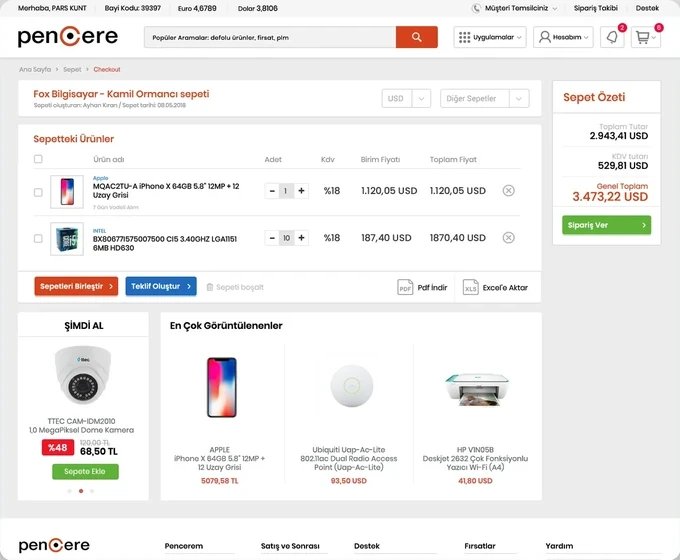
Task: Select the first carousel dot in ŞİMDİ AL
Action: point(69,491)
